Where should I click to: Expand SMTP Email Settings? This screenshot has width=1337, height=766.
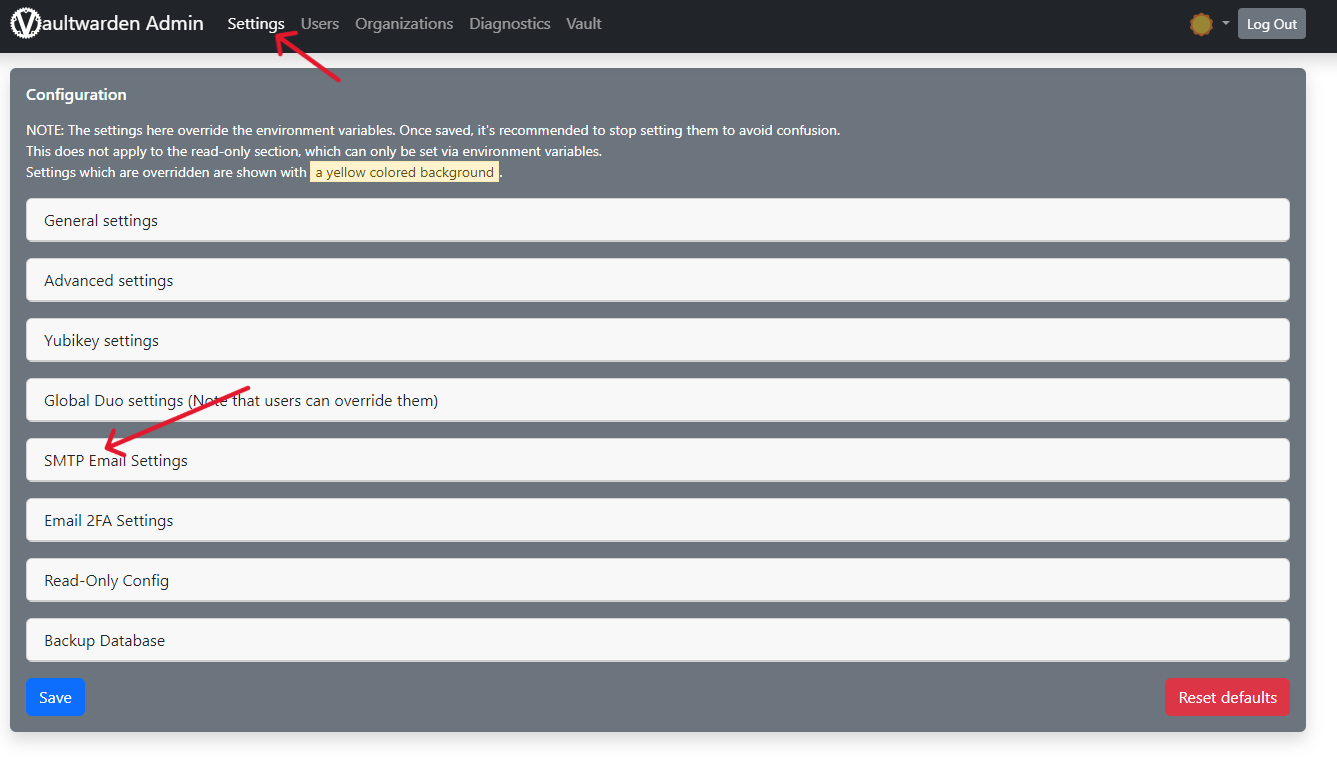point(658,460)
